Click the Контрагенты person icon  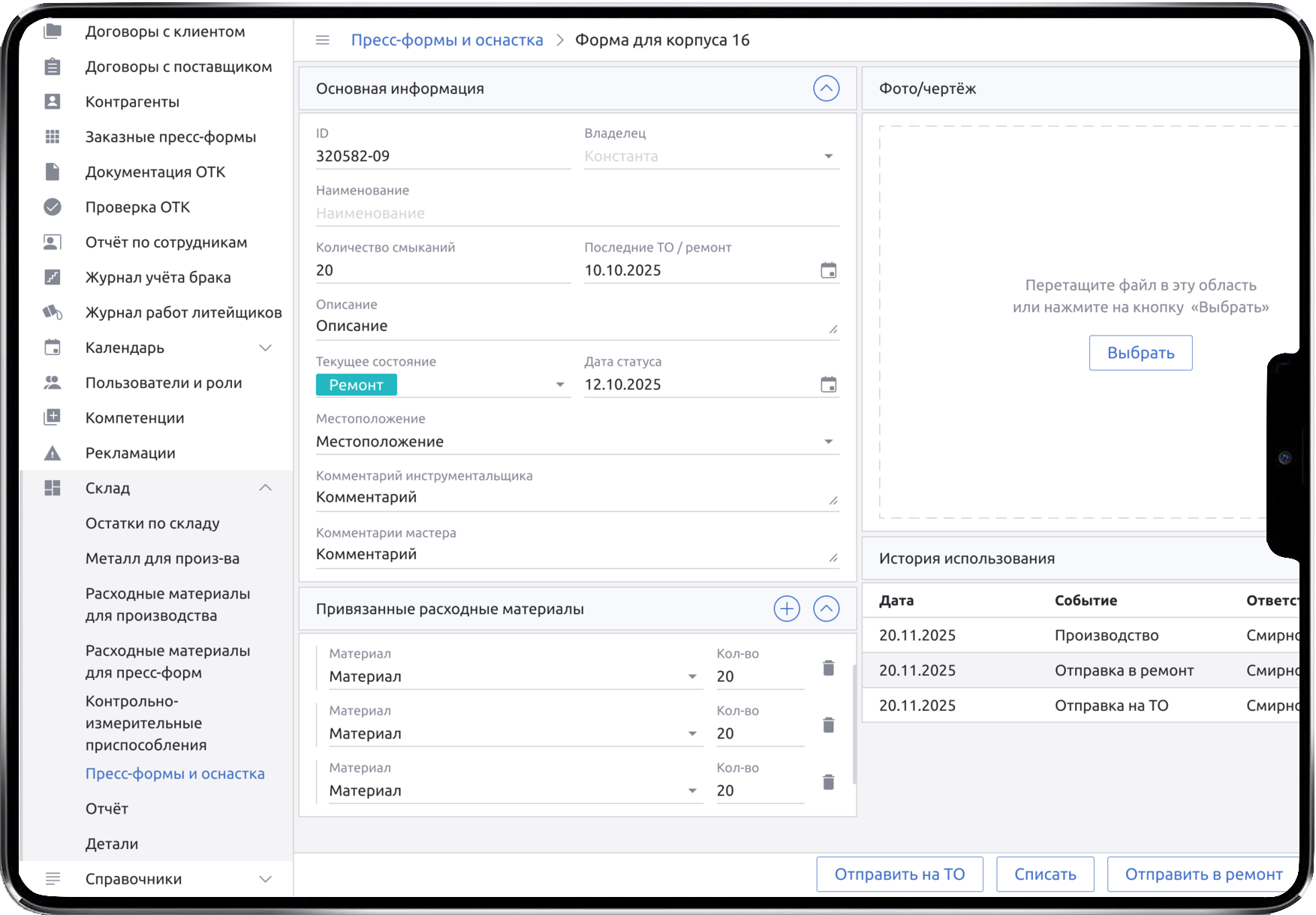[53, 101]
